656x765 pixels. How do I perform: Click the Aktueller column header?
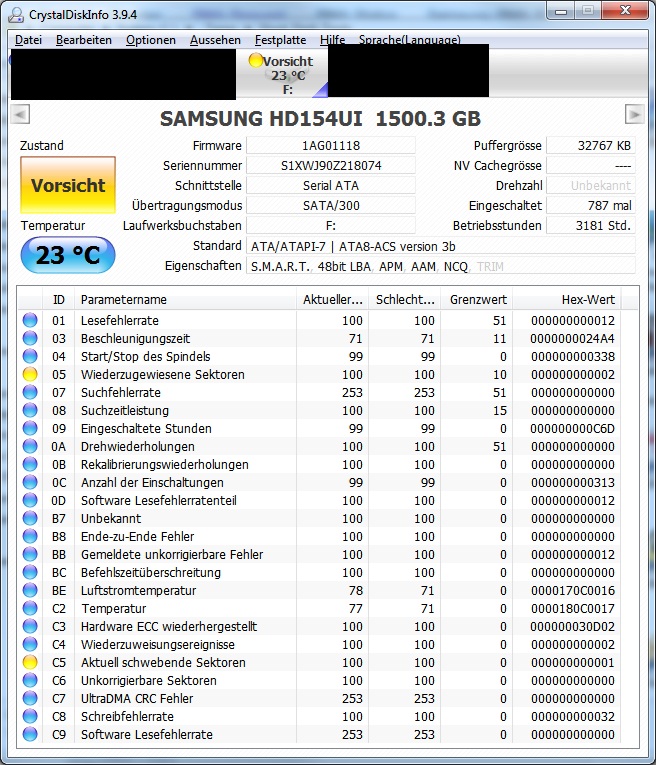point(333,300)
